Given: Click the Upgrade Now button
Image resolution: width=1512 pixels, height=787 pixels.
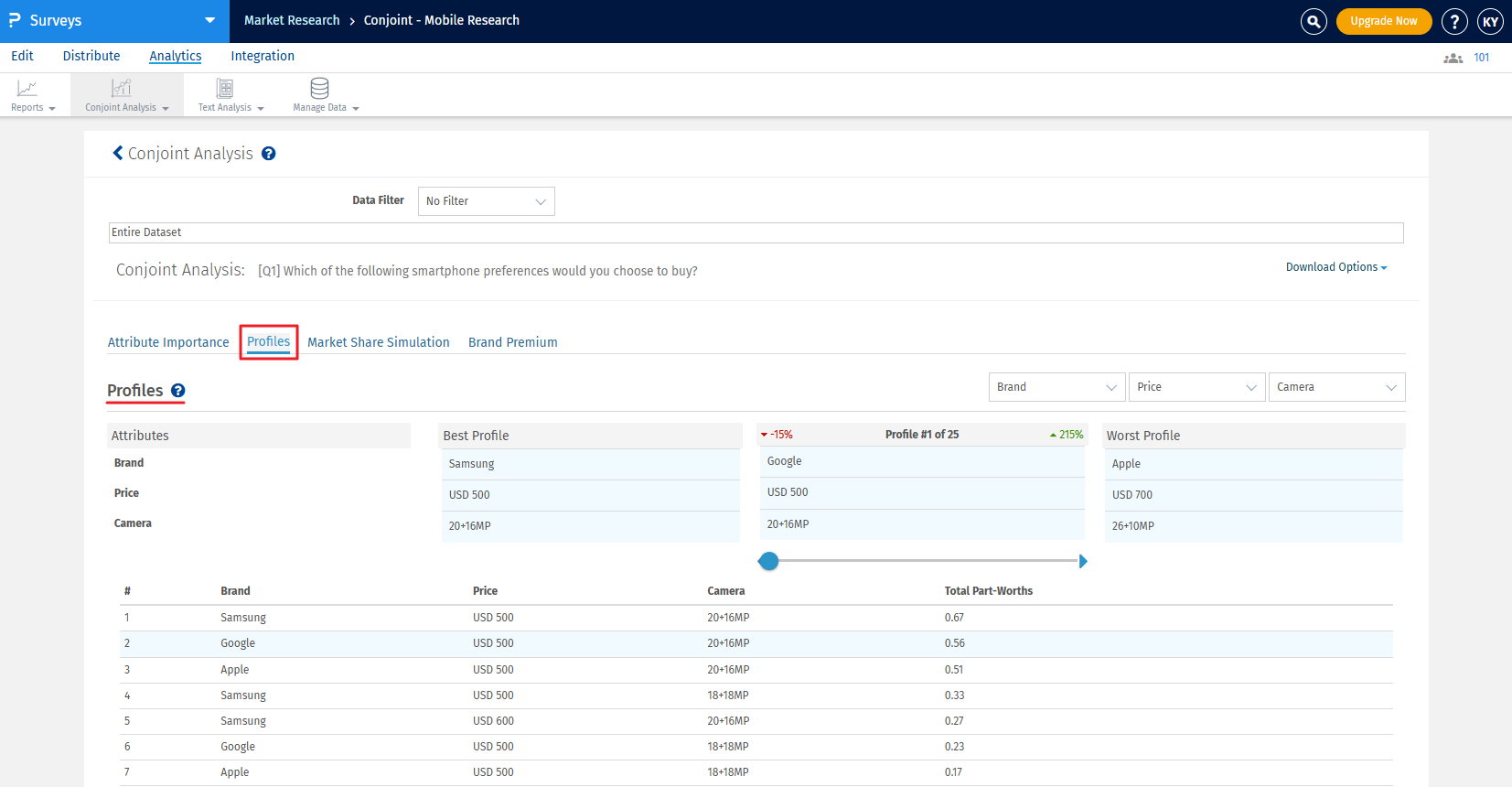Looking at the screenshot, I should tap(1384, 21).
